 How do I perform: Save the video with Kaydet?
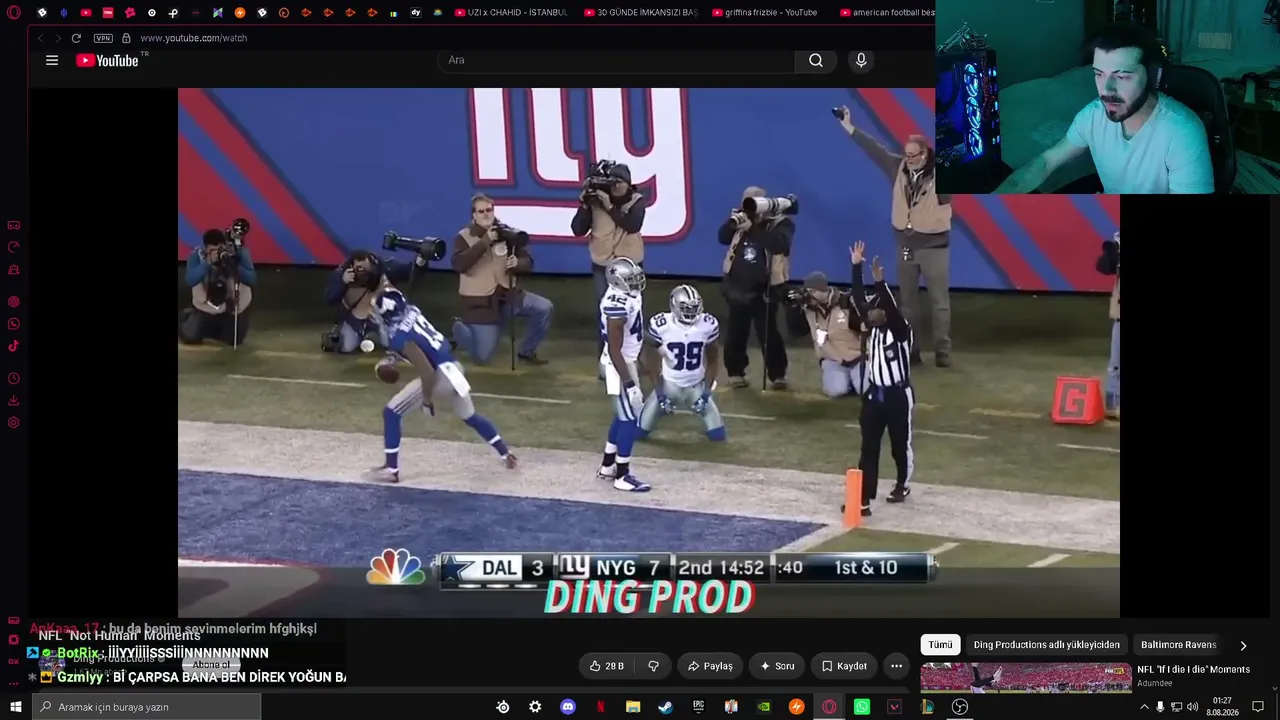point(844,666)
